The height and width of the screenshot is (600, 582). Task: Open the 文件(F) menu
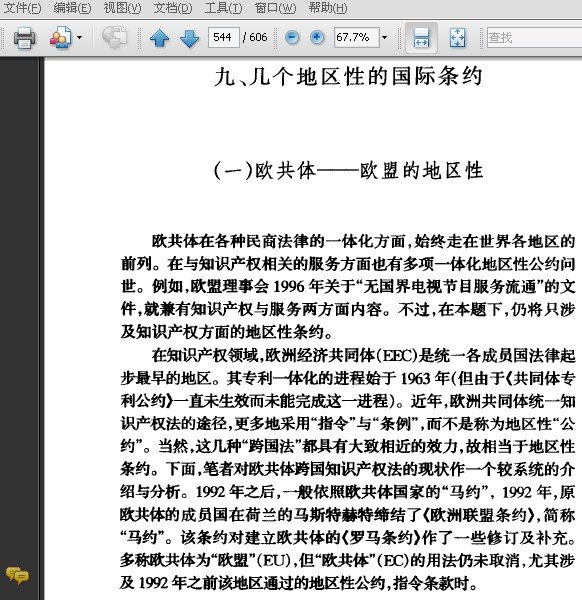click(22, 8)
